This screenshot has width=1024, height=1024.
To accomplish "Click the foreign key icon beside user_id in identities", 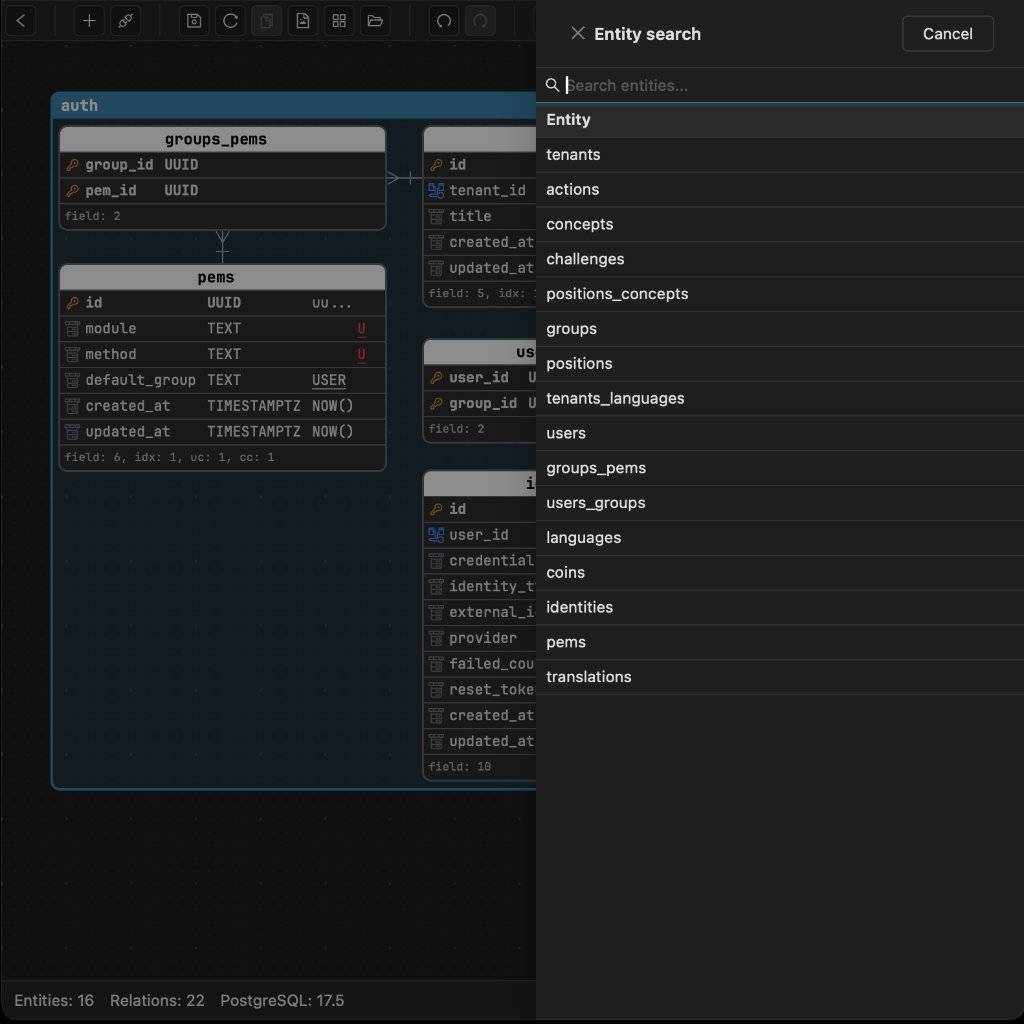I will coord(436,535).
